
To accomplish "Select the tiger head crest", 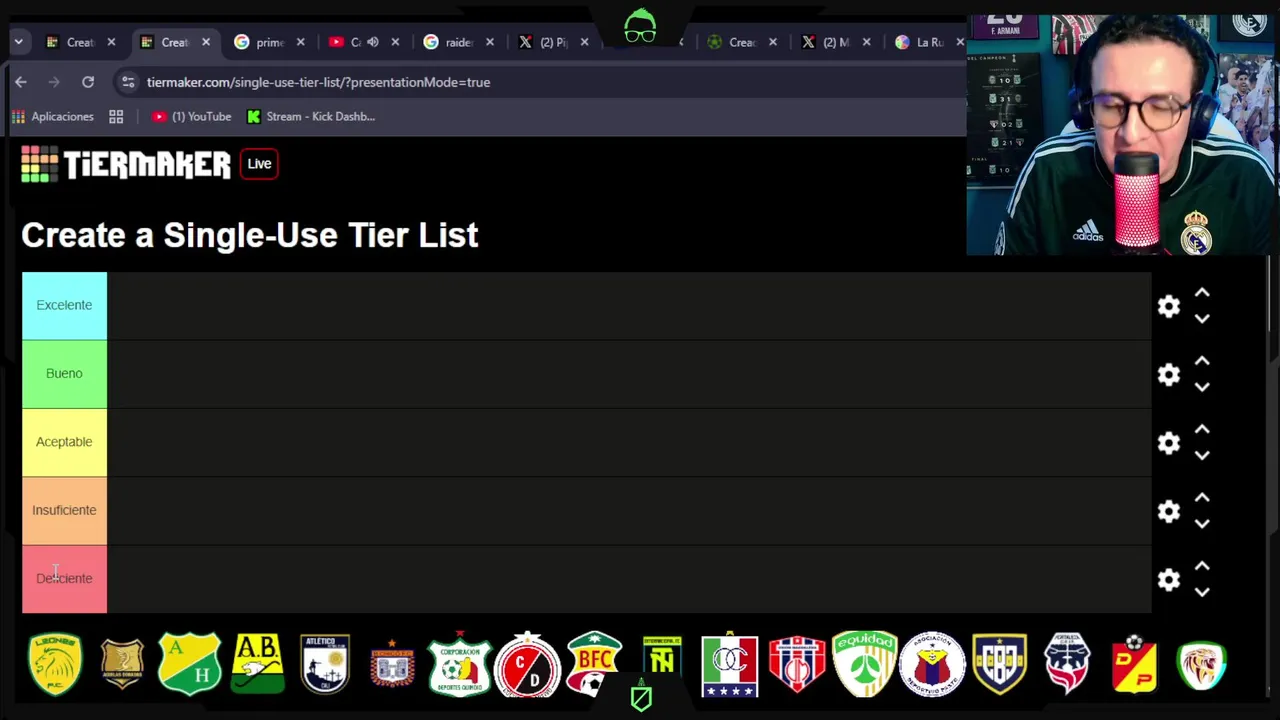I will click(x=1202, y=664).
